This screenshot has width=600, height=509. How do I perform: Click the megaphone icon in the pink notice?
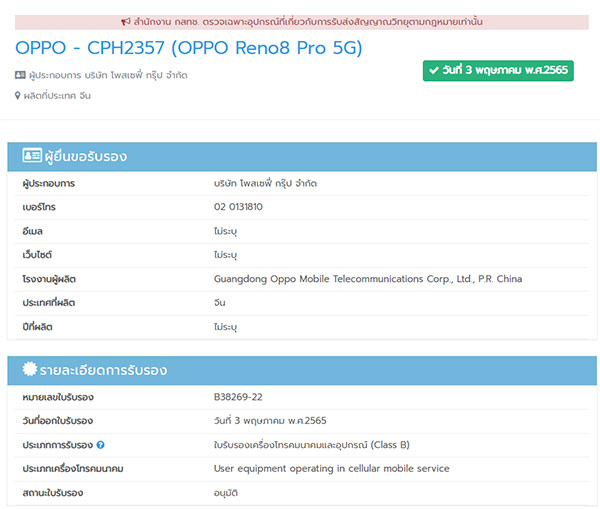(125, 22)
